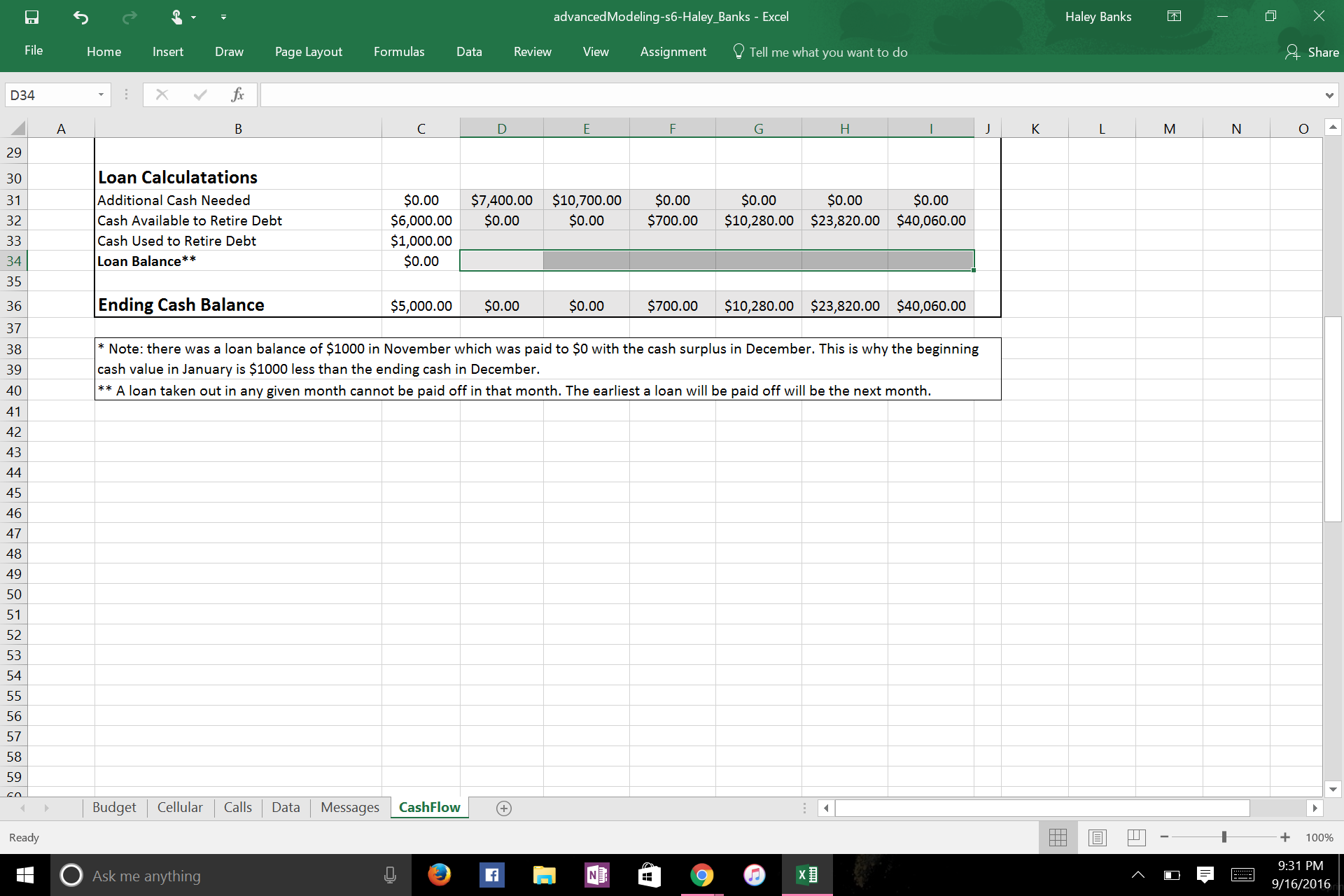This screenshot has width=1344, height=896.
Task: Click the horizontal scrollbar right arrow
Action: click(1315, 808)
